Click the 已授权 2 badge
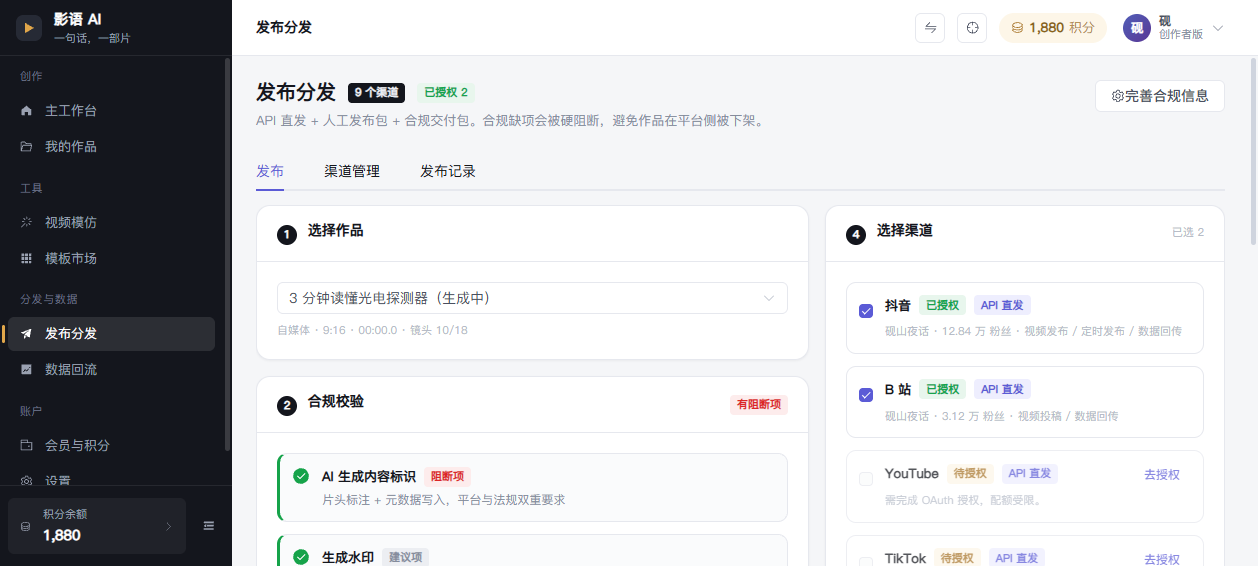 coord(446,93)
